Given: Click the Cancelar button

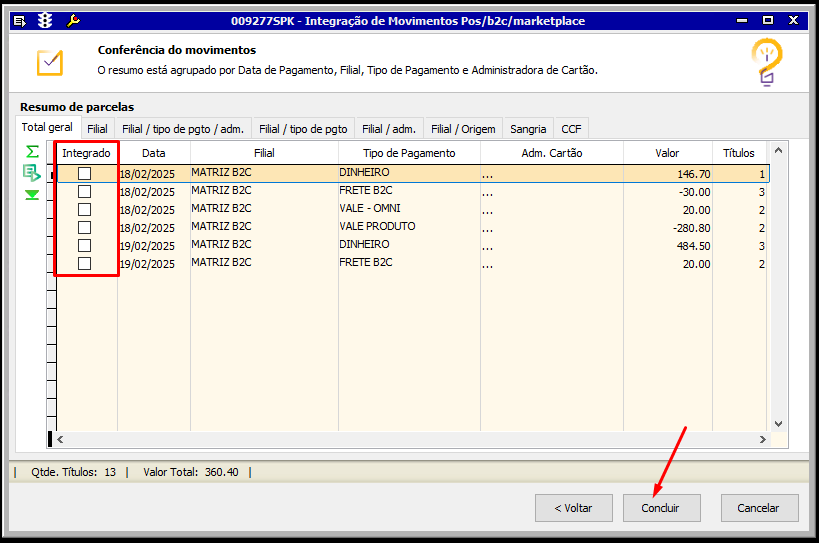Looking at the screenshot, I should coord(759,508).
